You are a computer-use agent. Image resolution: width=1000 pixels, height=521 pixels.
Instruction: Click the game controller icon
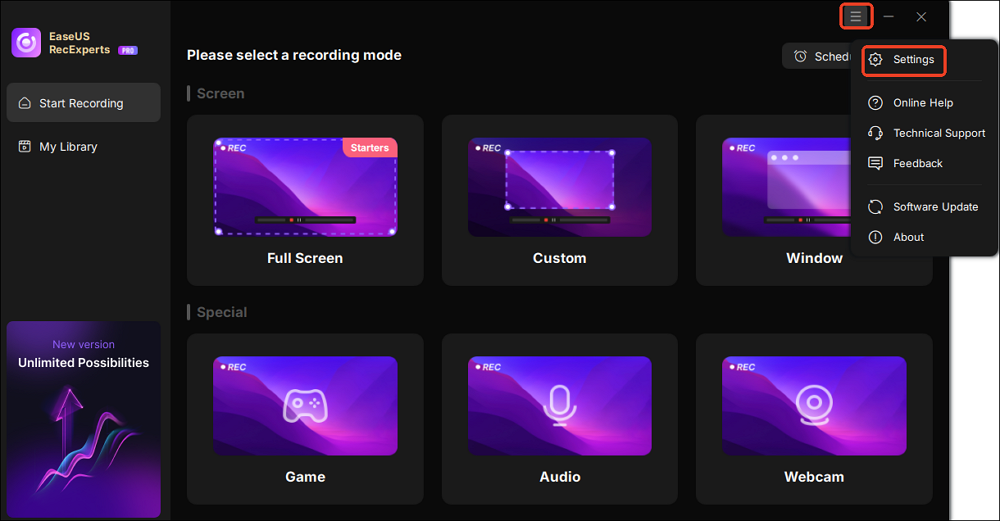pyautogui.click(x=305, y=406)
